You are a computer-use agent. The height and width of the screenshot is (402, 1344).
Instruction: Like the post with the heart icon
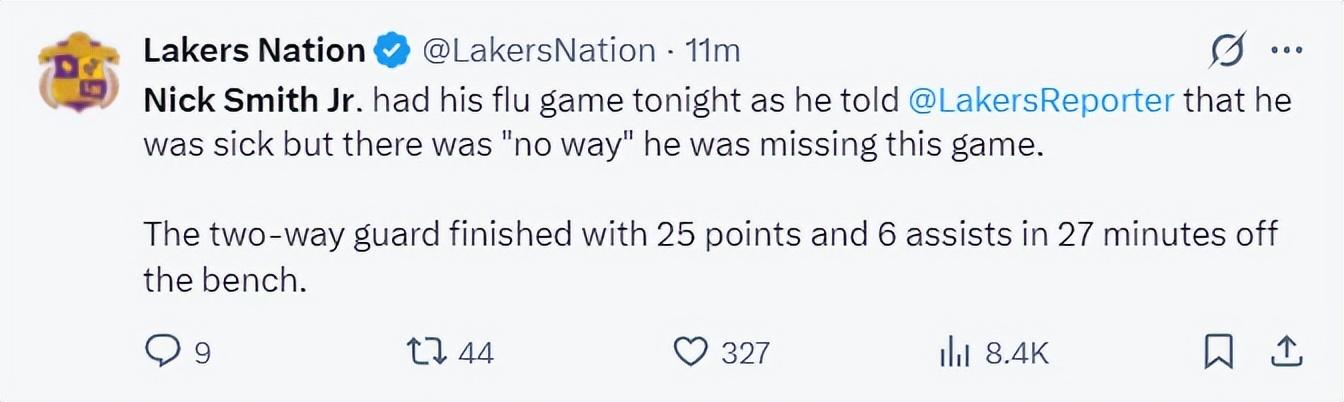(x=689, y=351)
